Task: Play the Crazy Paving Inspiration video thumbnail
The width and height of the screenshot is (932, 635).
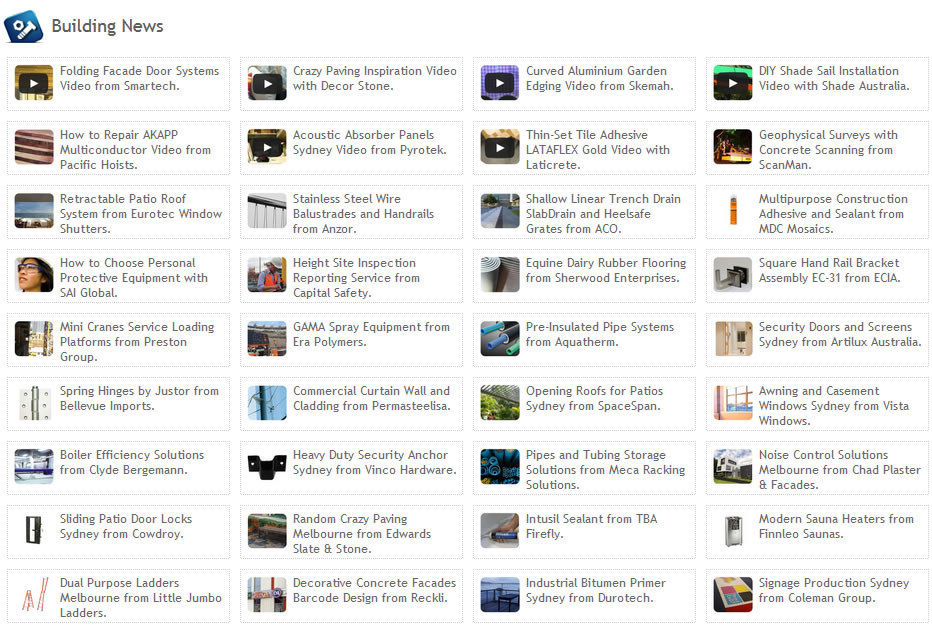Action: coord(267,83)
